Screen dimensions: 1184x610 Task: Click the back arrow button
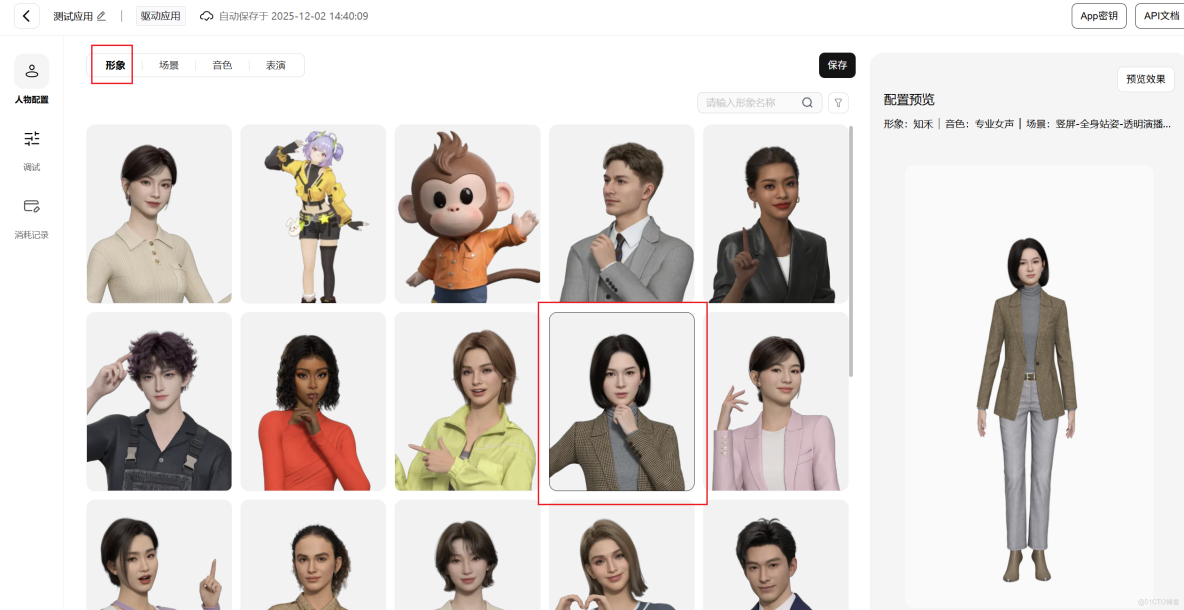point(26,16)
